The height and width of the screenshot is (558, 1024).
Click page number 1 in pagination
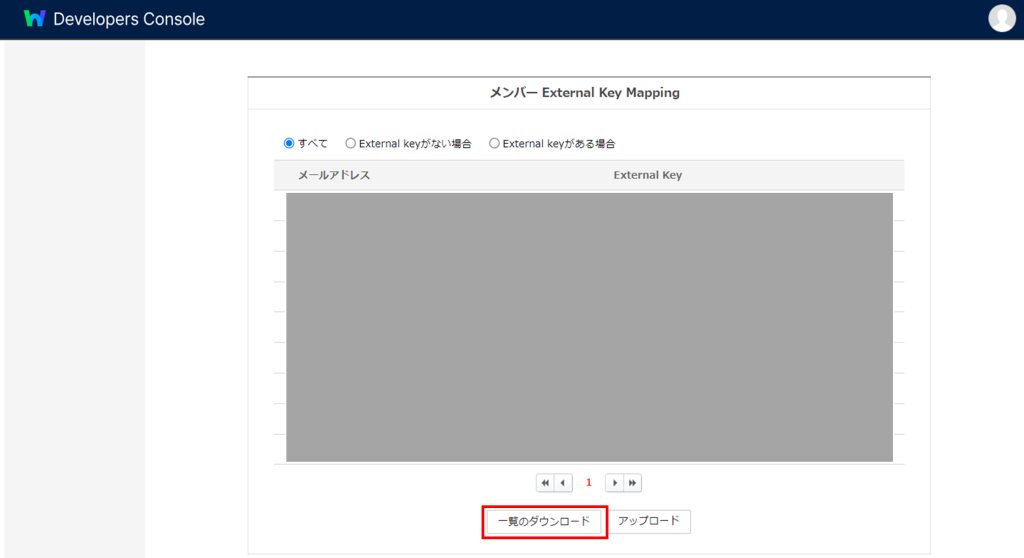click(589, 483)
